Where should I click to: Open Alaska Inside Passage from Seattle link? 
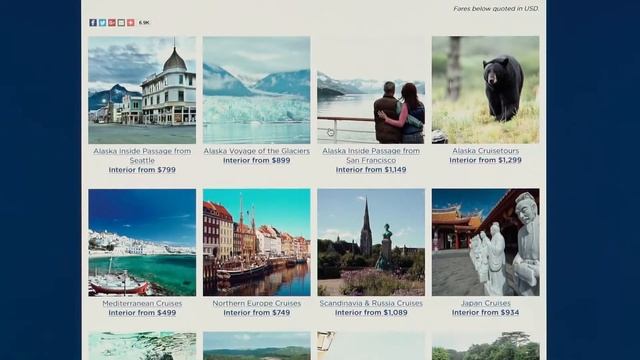click(x=142, y=156)
